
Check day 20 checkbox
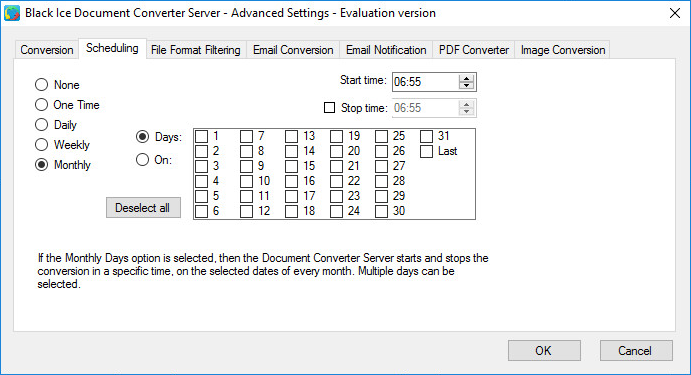[336, 151]
